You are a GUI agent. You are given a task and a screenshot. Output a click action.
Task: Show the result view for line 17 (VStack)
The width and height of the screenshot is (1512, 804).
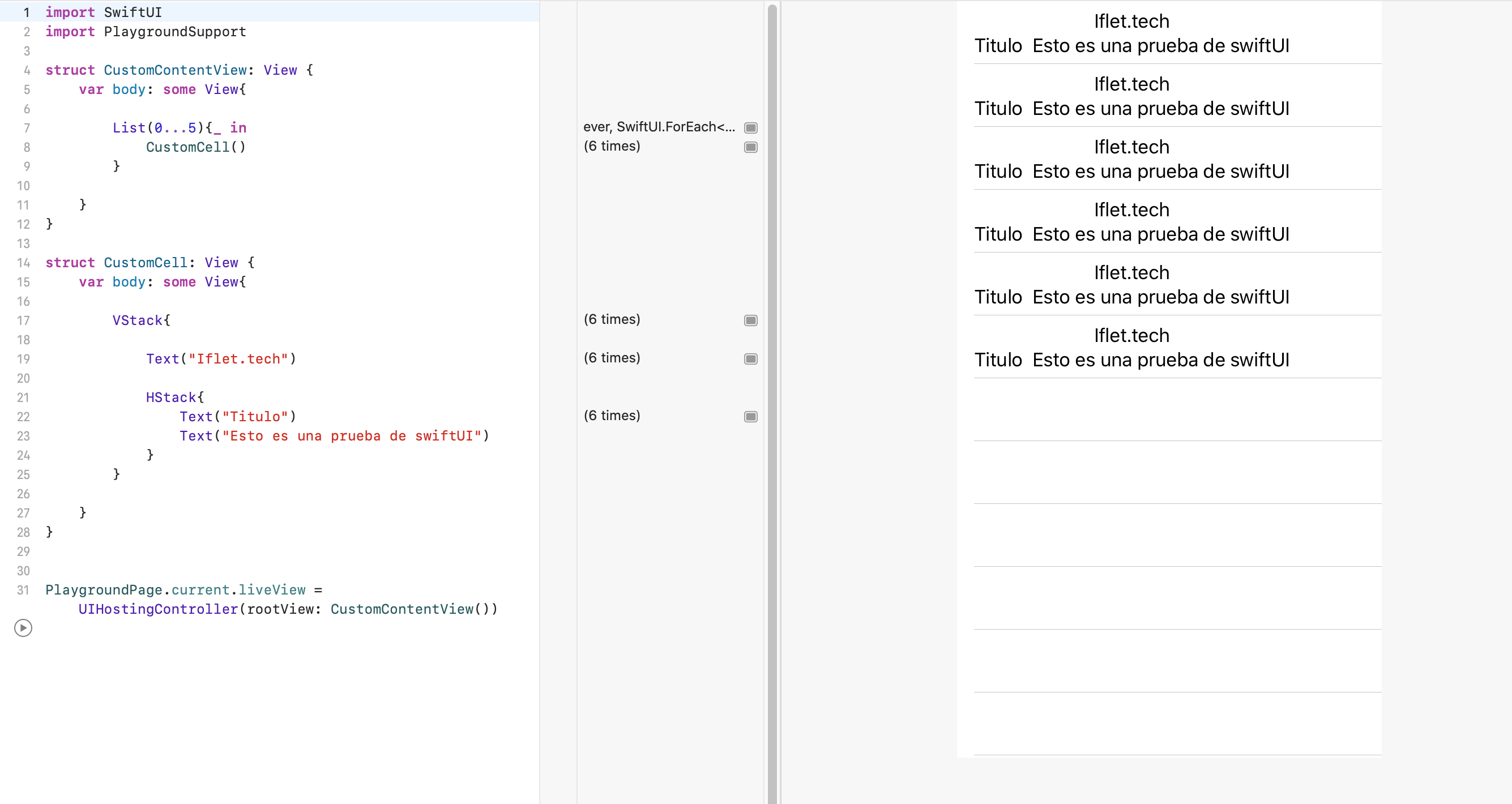[751, 320]
